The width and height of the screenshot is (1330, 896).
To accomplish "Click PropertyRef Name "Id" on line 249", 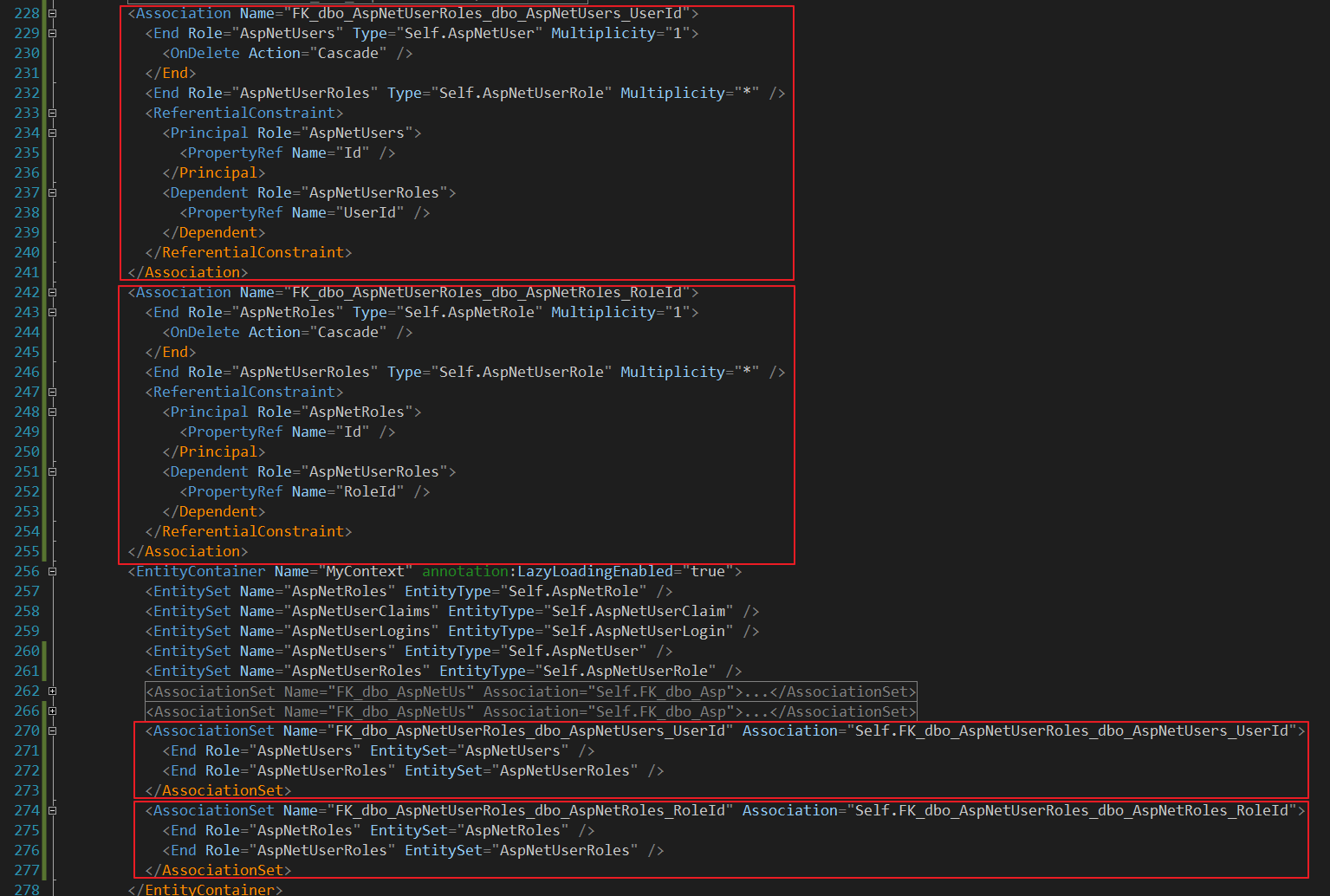I will coord(353,432).
